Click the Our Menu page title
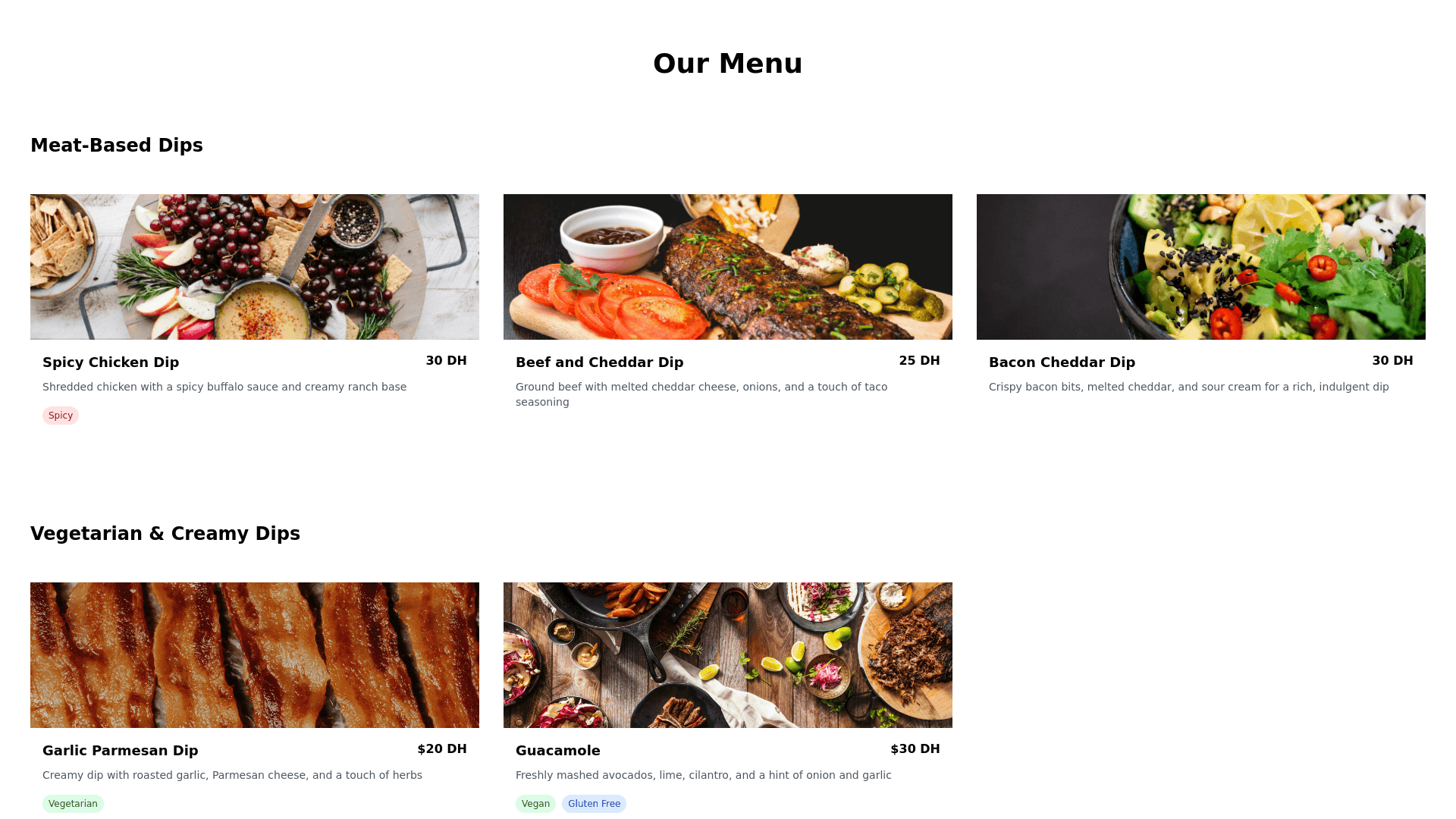 728,64
